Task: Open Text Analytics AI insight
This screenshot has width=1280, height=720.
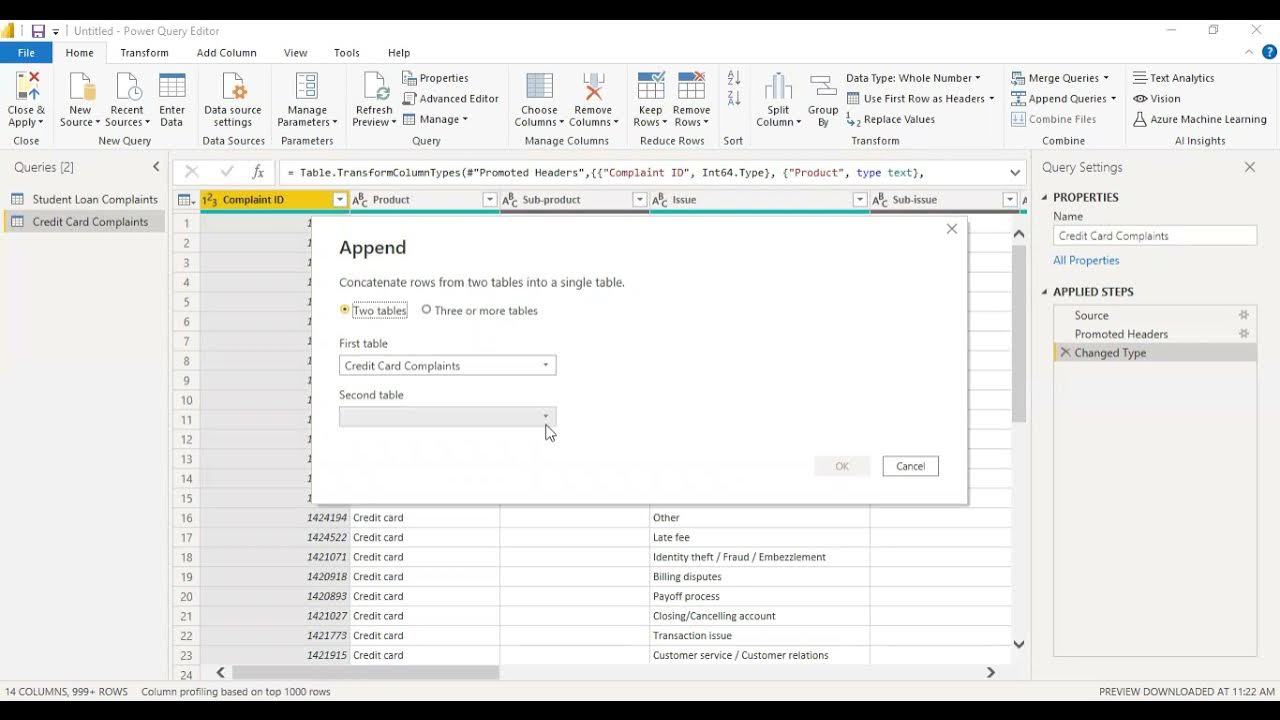Action: tap(1174, 78)
